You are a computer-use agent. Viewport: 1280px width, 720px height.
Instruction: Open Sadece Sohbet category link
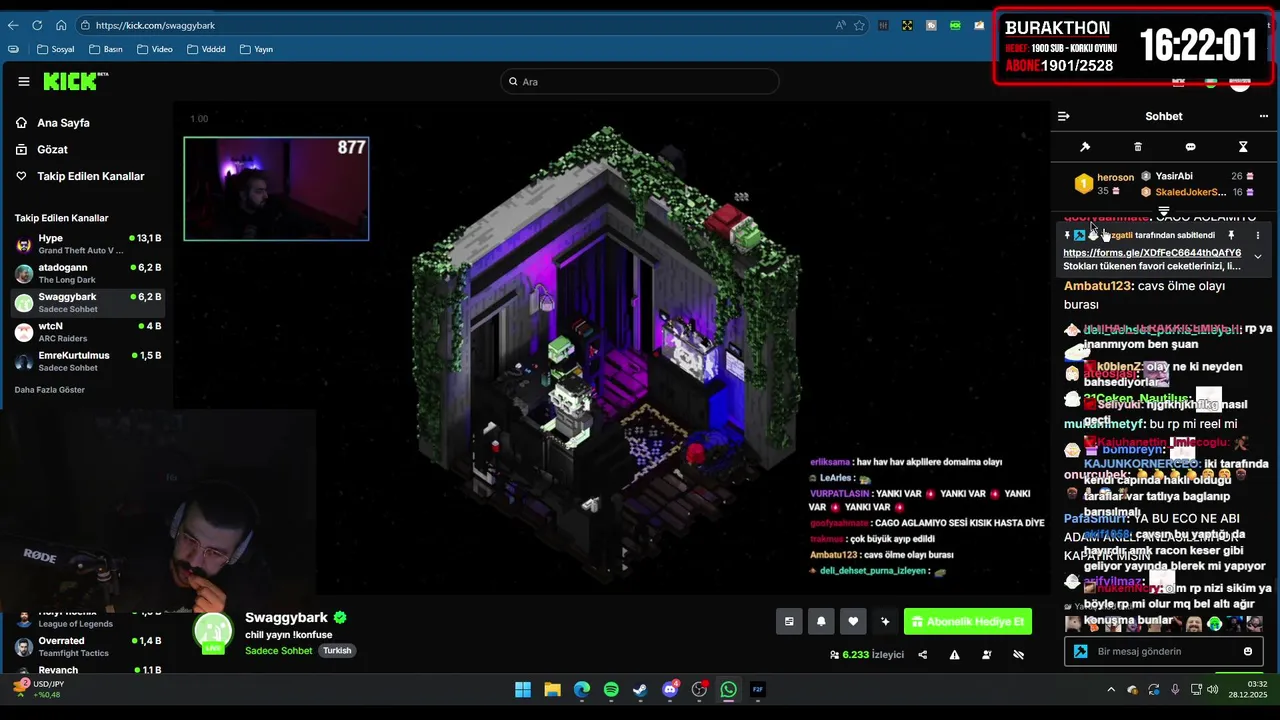point(279,651)
